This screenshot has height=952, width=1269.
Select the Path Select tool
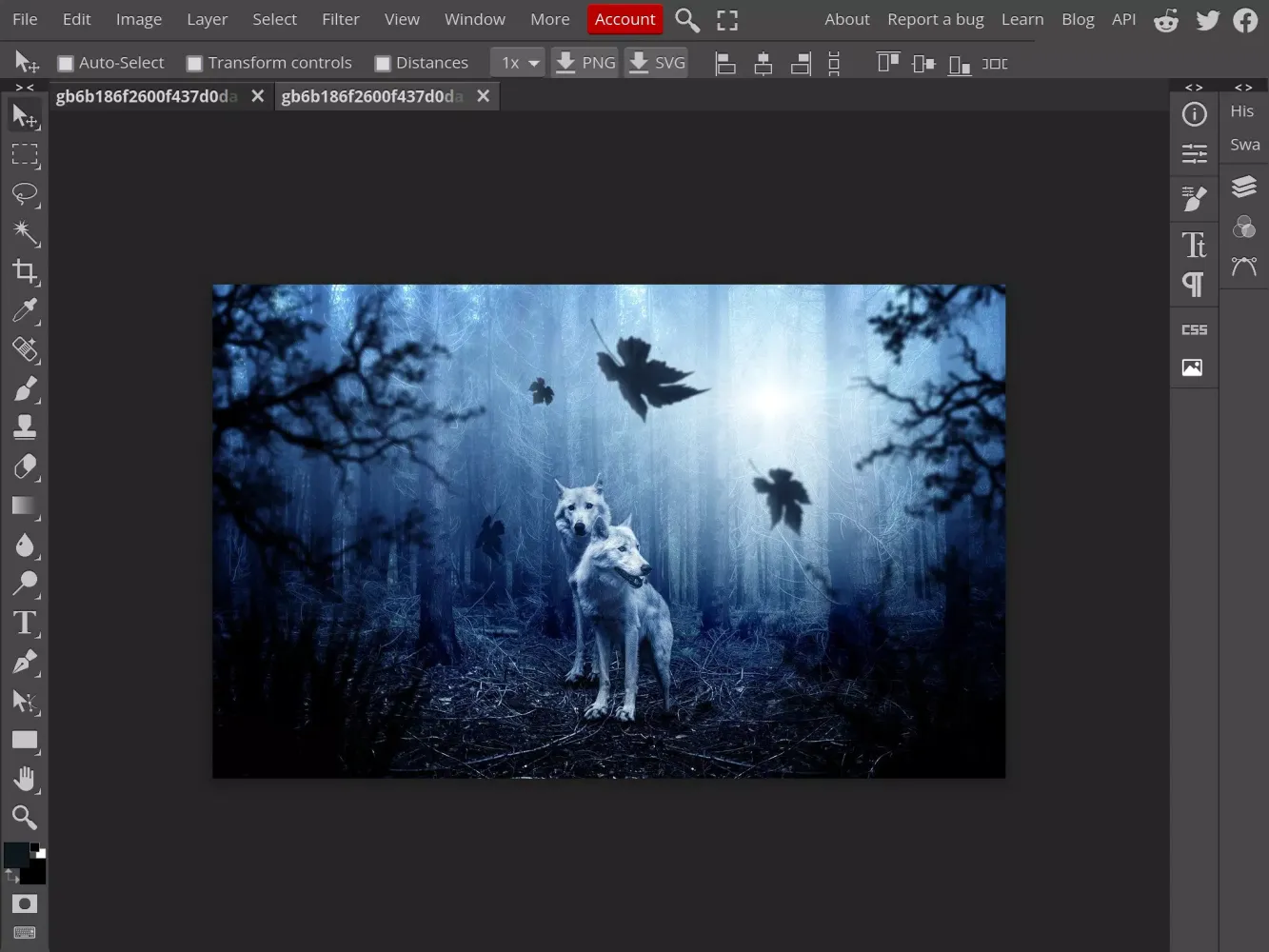pos(25,702)
